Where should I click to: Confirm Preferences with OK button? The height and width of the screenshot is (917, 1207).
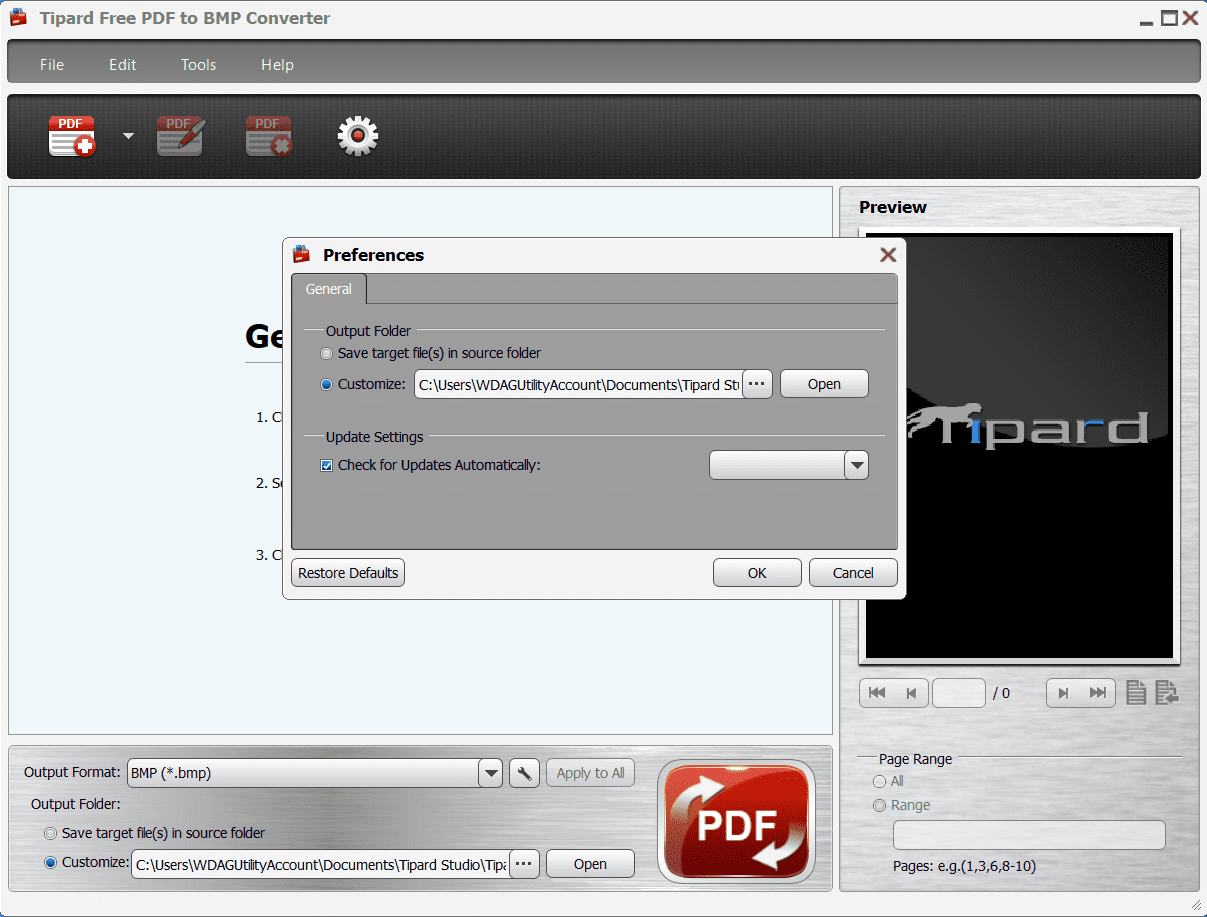pos(757,573)
